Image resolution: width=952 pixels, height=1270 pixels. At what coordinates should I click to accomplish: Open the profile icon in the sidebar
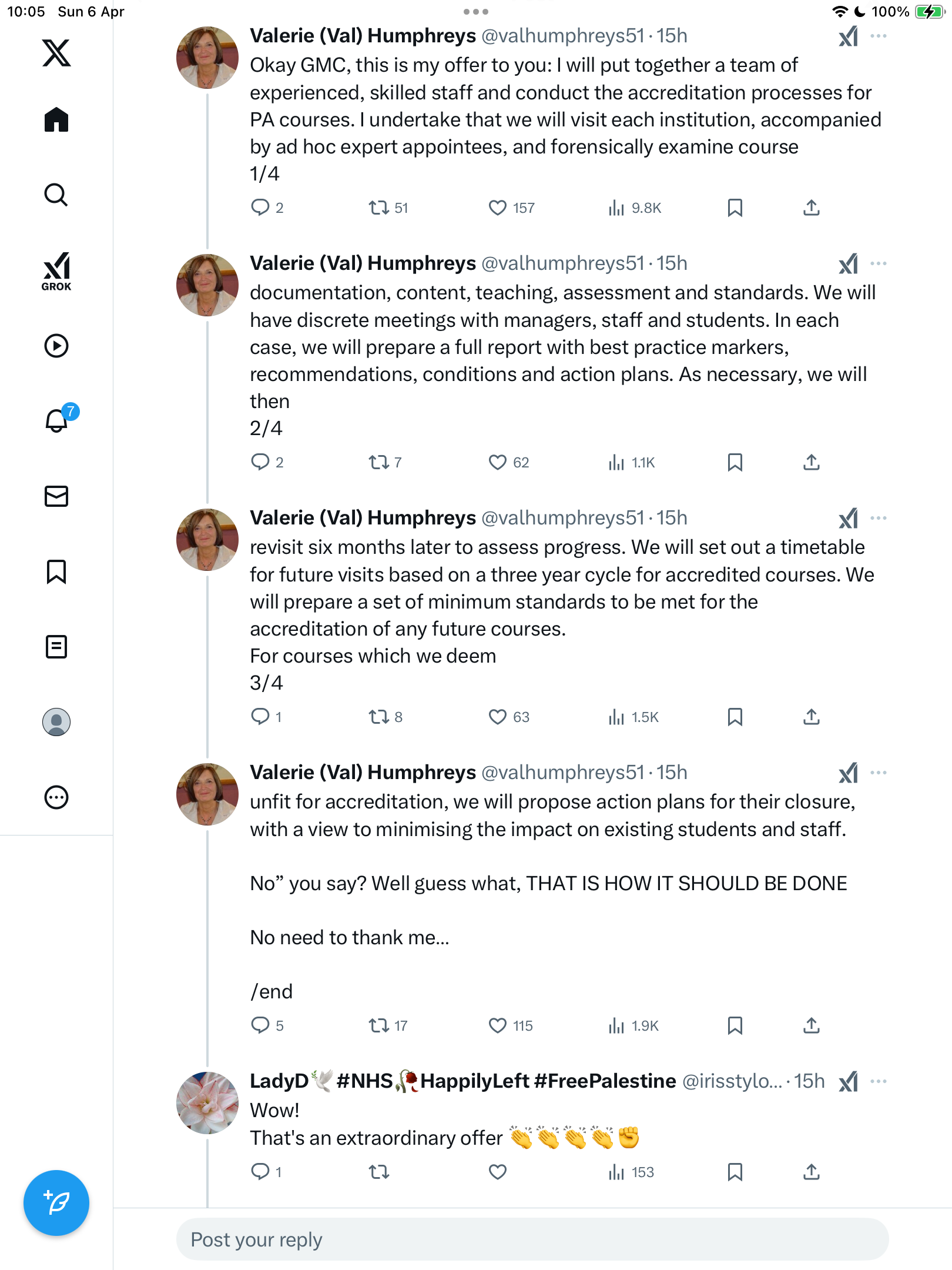coord(56,722)
